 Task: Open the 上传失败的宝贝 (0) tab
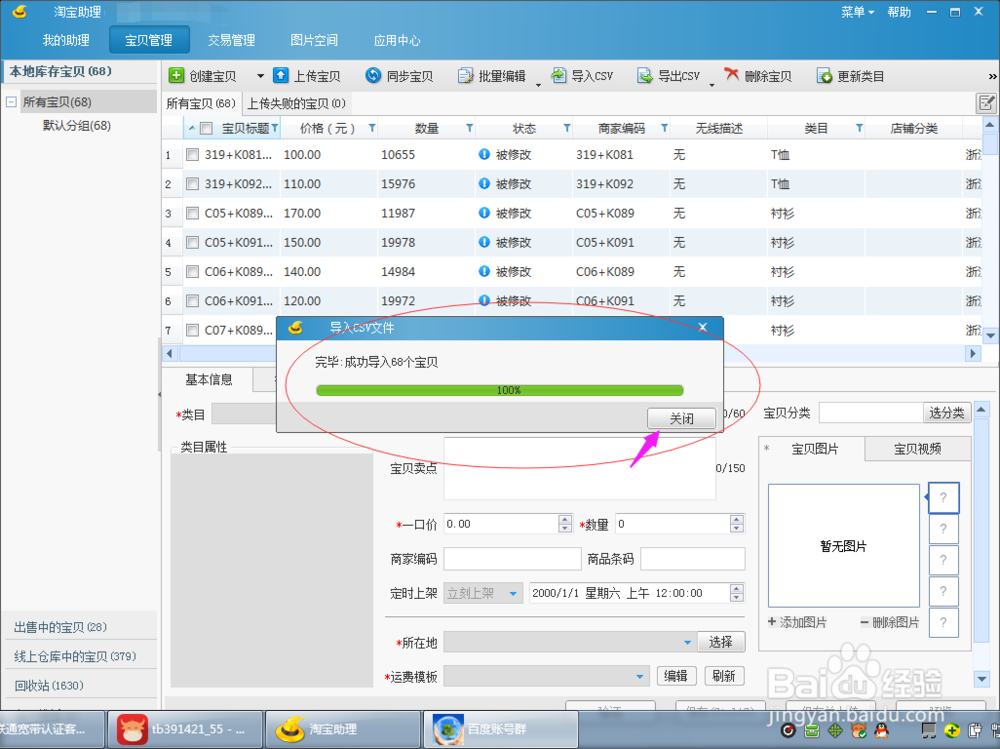coord(297,103)
